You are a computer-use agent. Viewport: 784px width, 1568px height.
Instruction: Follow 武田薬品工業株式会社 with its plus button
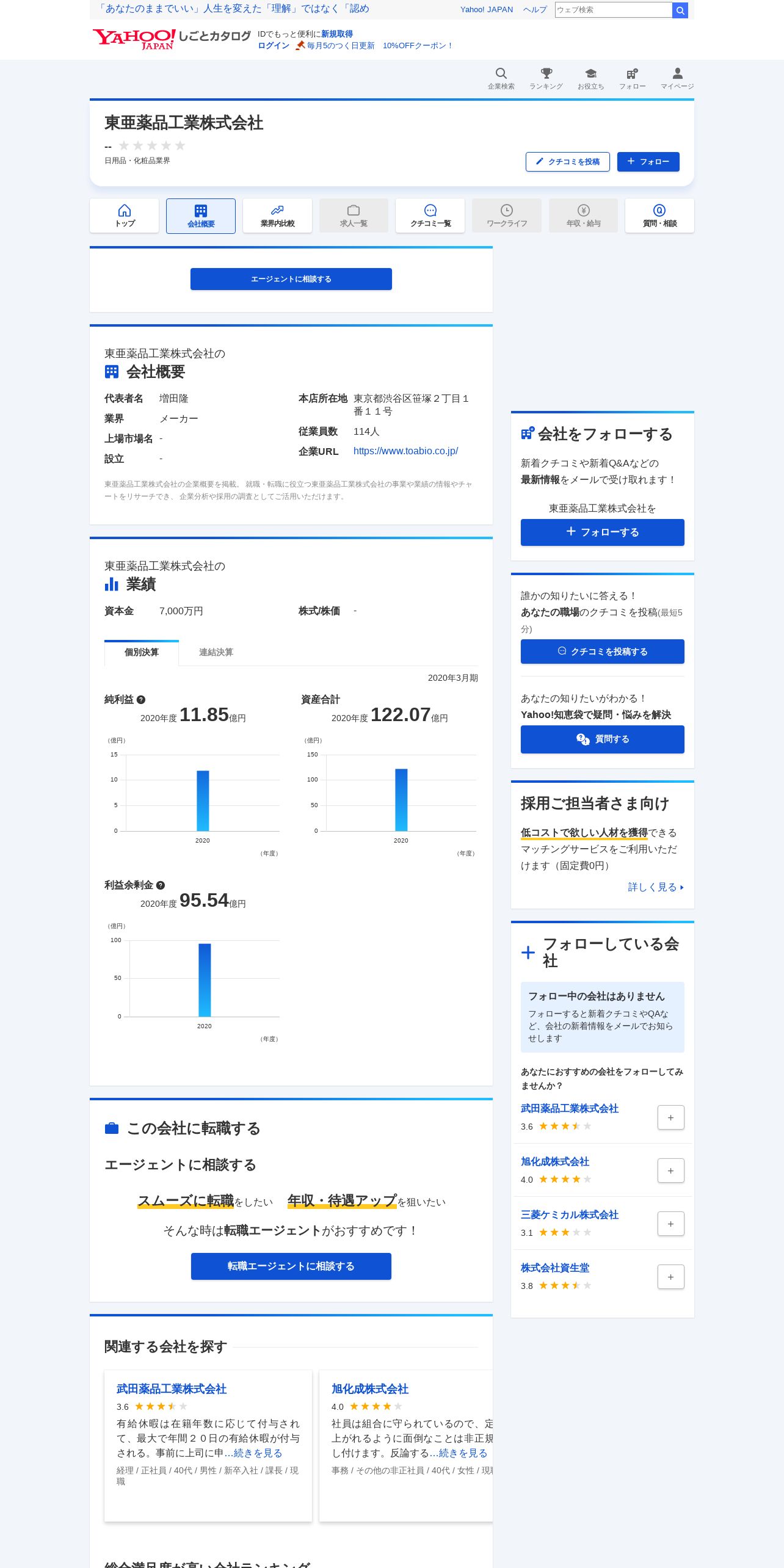[670, 1117]
